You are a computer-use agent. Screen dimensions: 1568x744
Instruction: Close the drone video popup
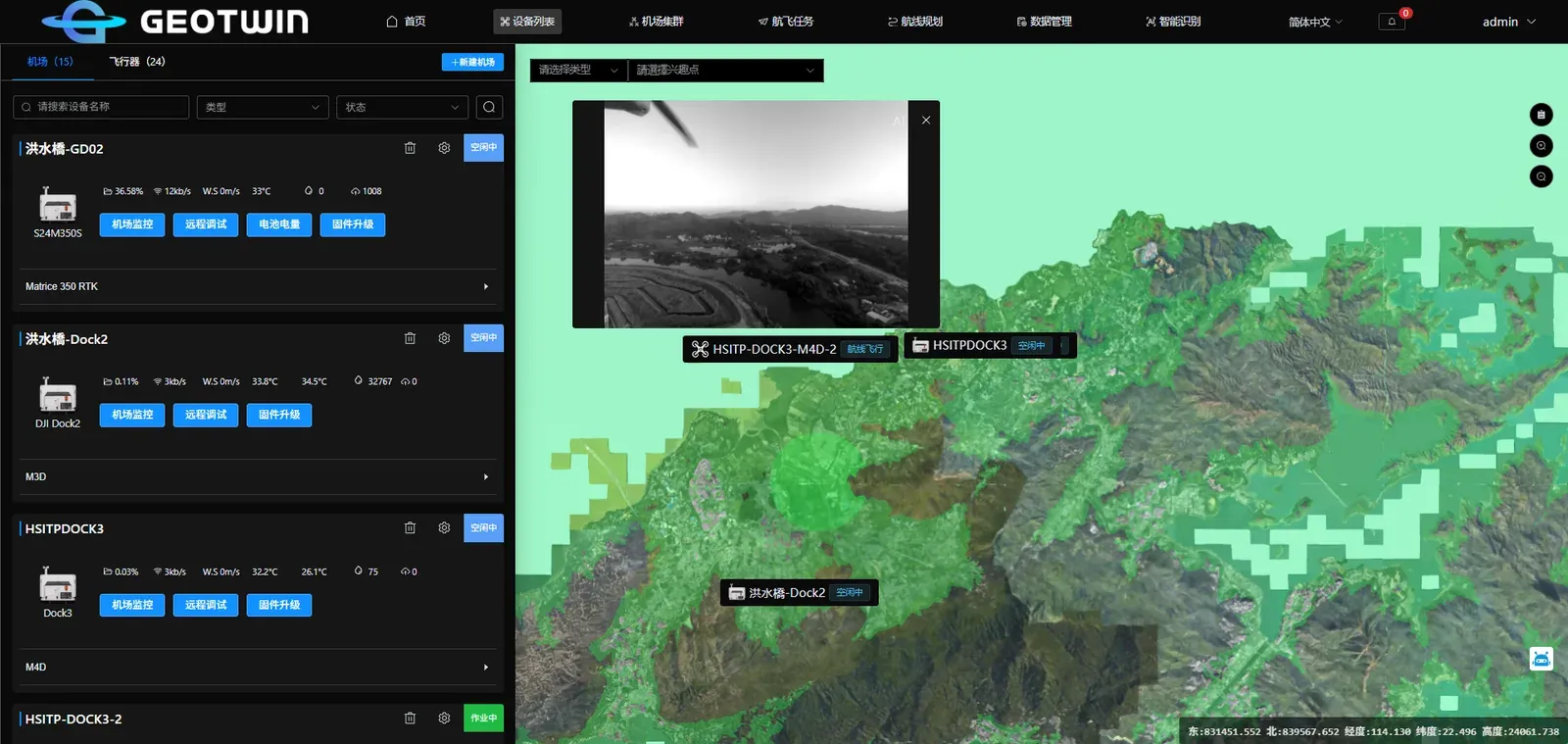926,121
